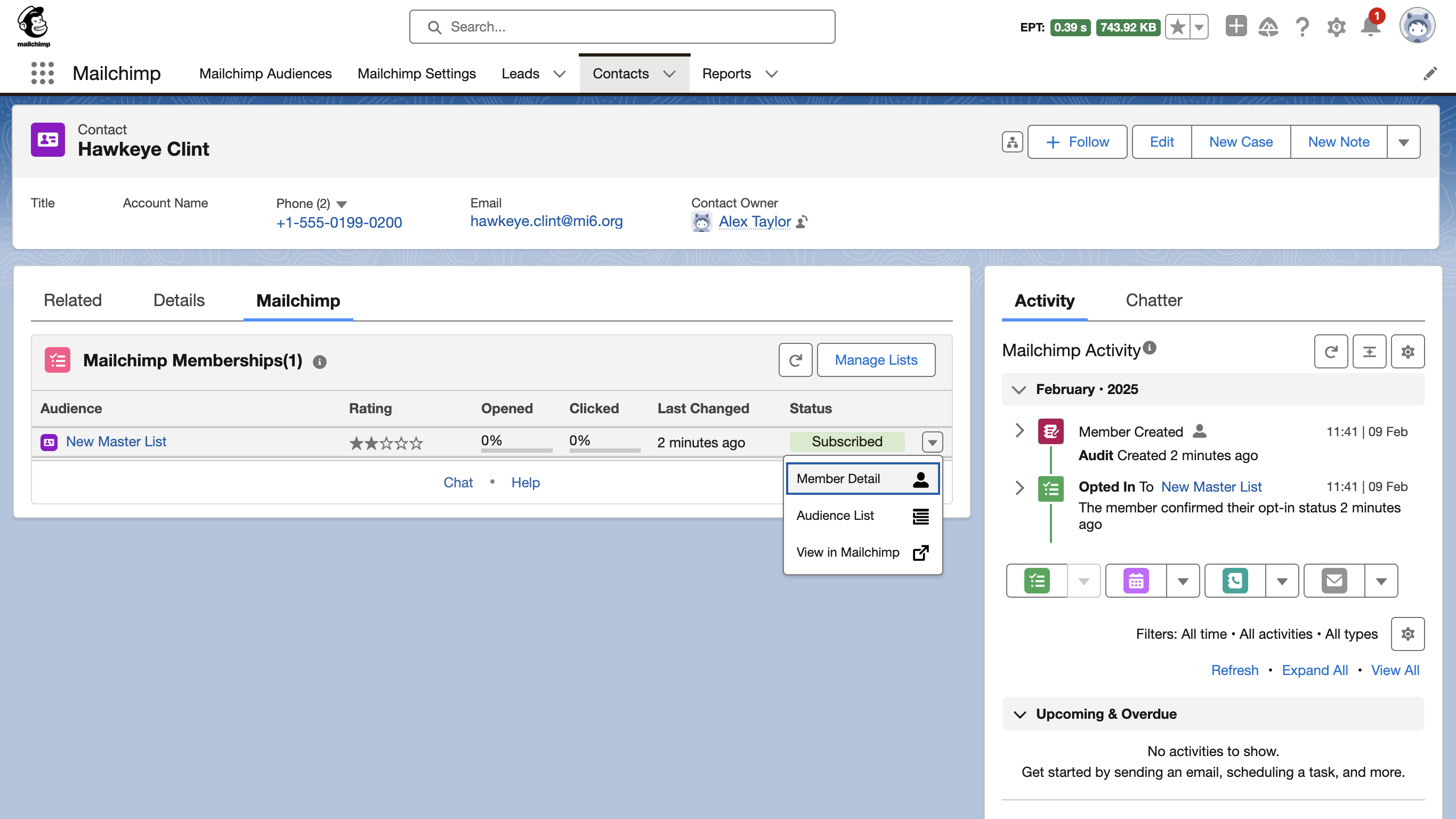The height and width of the screenshot is (819, 1456).
Task: Click the Edit button
Action: [1161, 142]
